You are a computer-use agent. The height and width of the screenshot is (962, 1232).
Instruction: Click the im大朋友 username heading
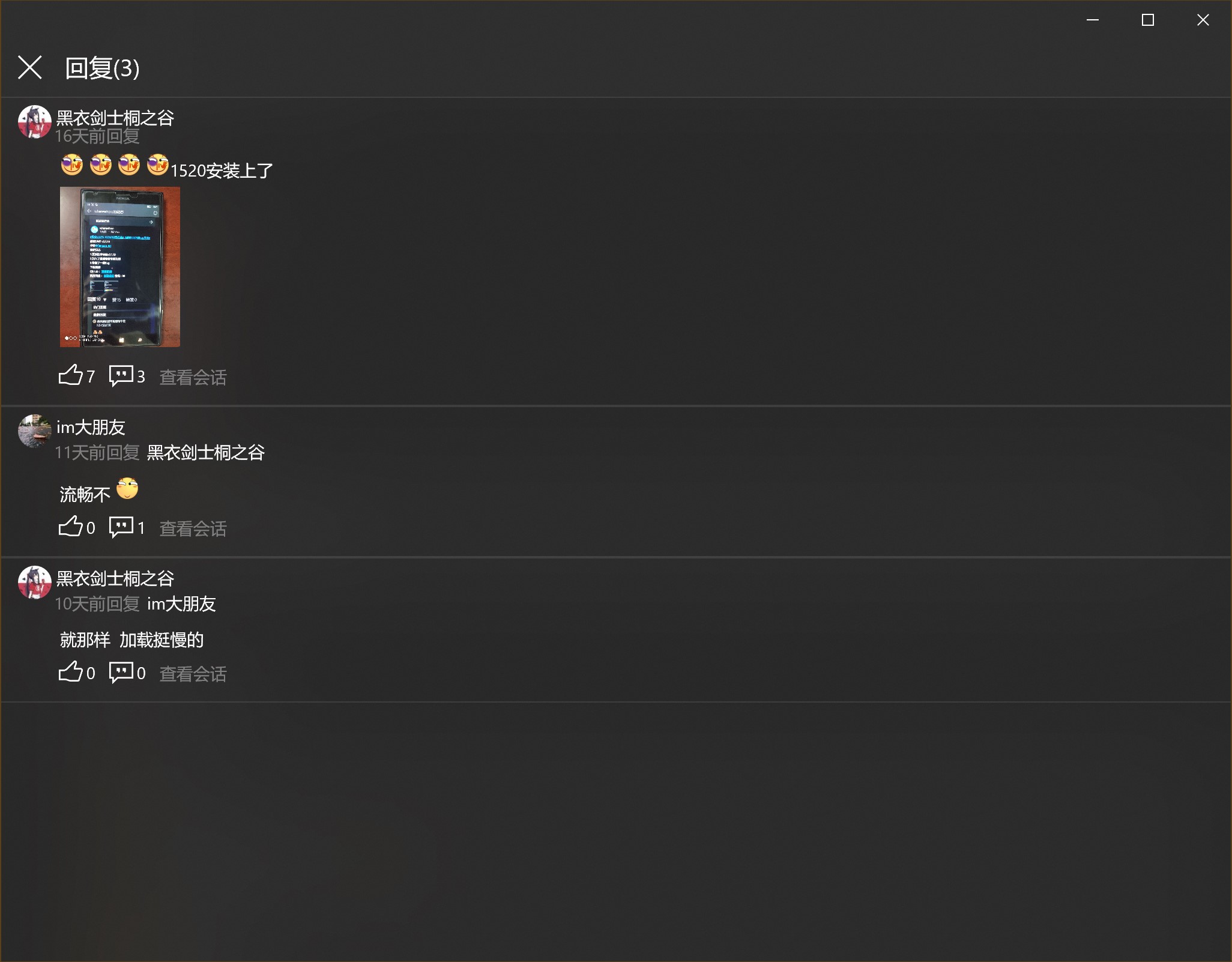click(x=91, y=427)
